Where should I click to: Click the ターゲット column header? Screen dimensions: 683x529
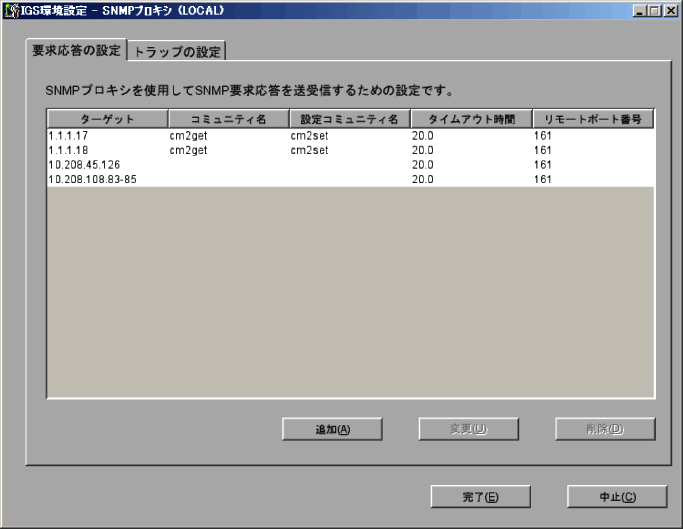point(107,118)
